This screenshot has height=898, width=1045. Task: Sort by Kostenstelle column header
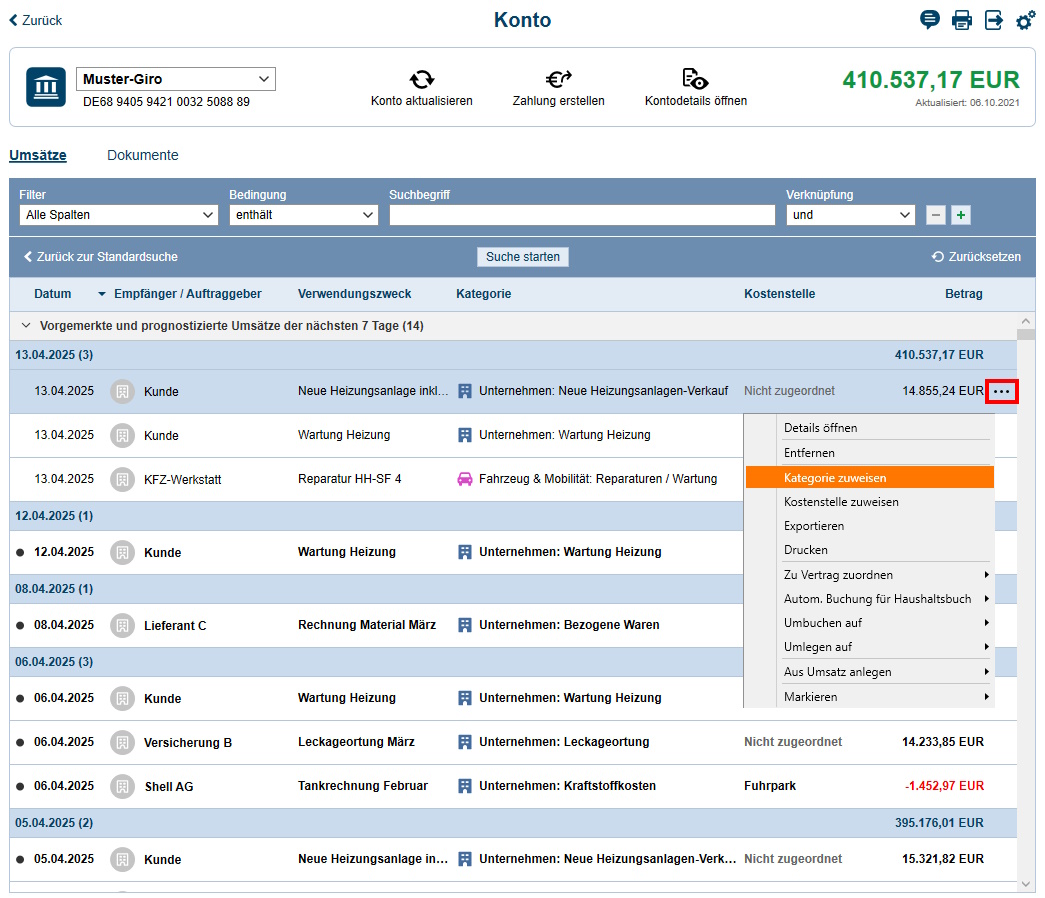point(780,294)
